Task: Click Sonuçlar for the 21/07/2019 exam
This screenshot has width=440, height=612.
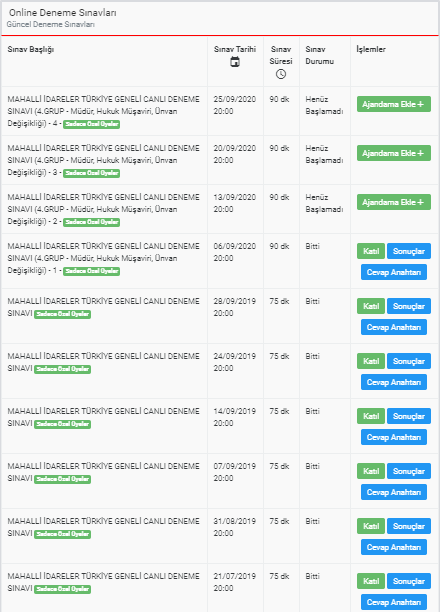Action: click(x=409, y=581)
